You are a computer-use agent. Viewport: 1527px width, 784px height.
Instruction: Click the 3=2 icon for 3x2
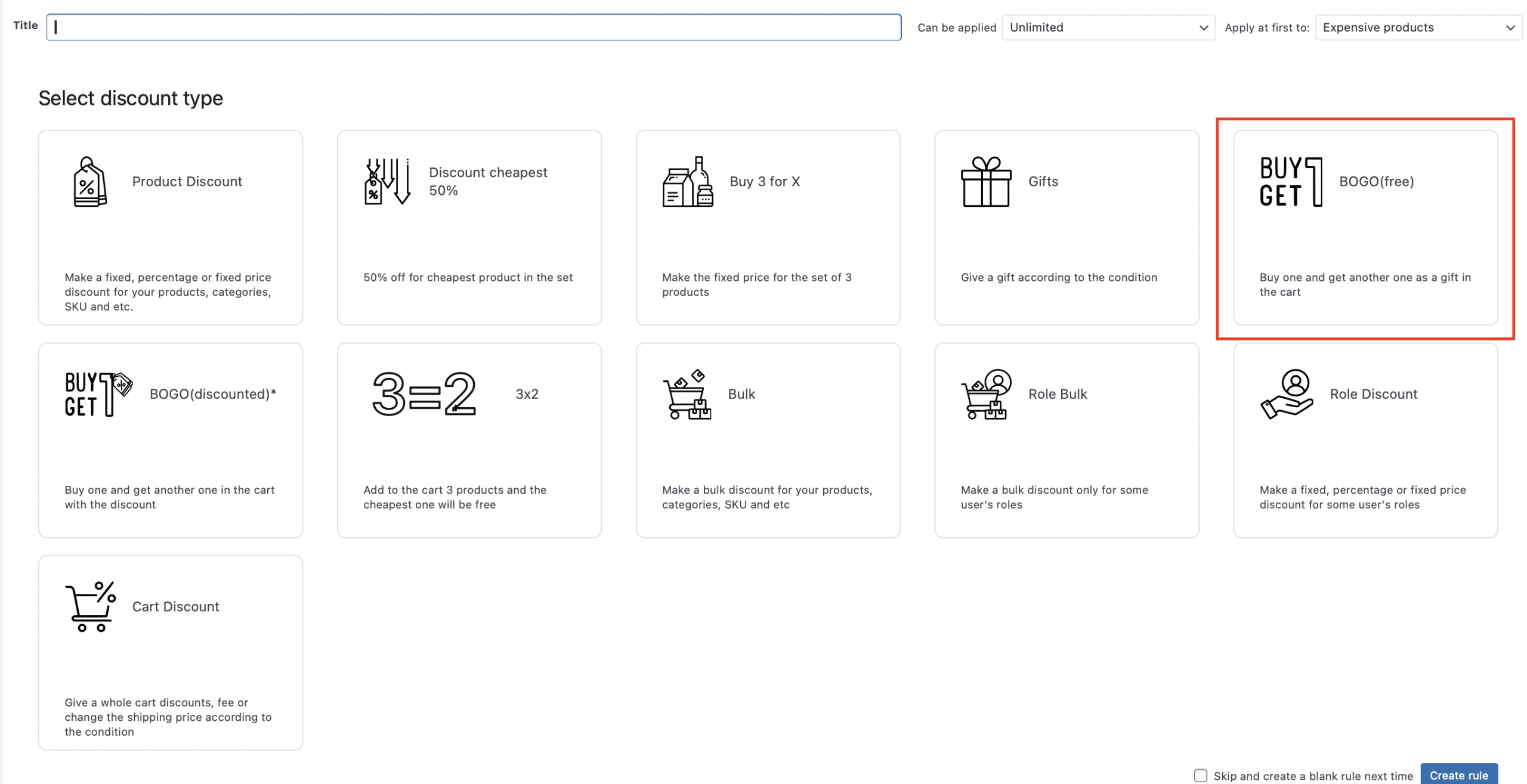click(424, 394)
